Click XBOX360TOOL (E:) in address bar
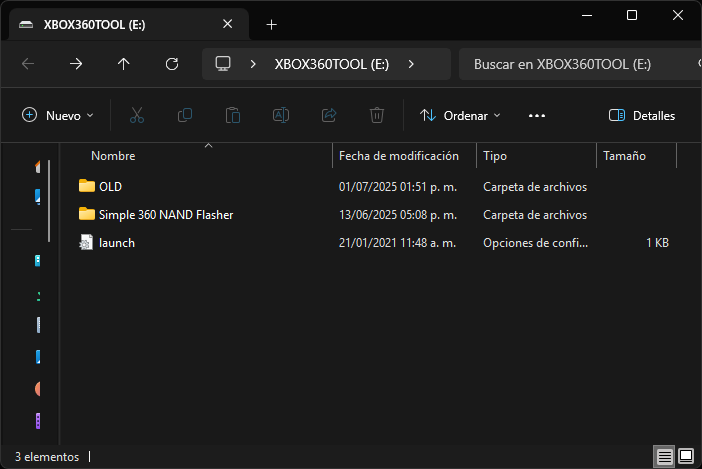702x469 pixels. [332, 64]
